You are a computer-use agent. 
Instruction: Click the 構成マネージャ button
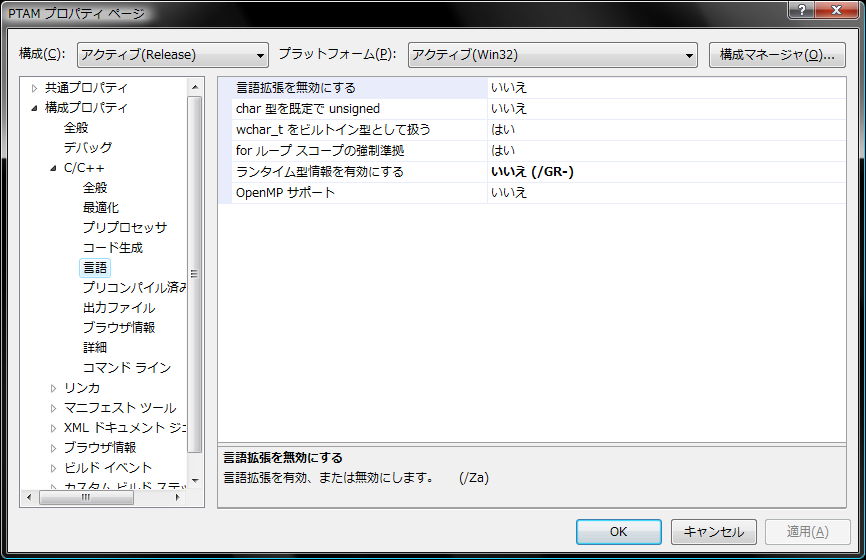click(777, 55)
